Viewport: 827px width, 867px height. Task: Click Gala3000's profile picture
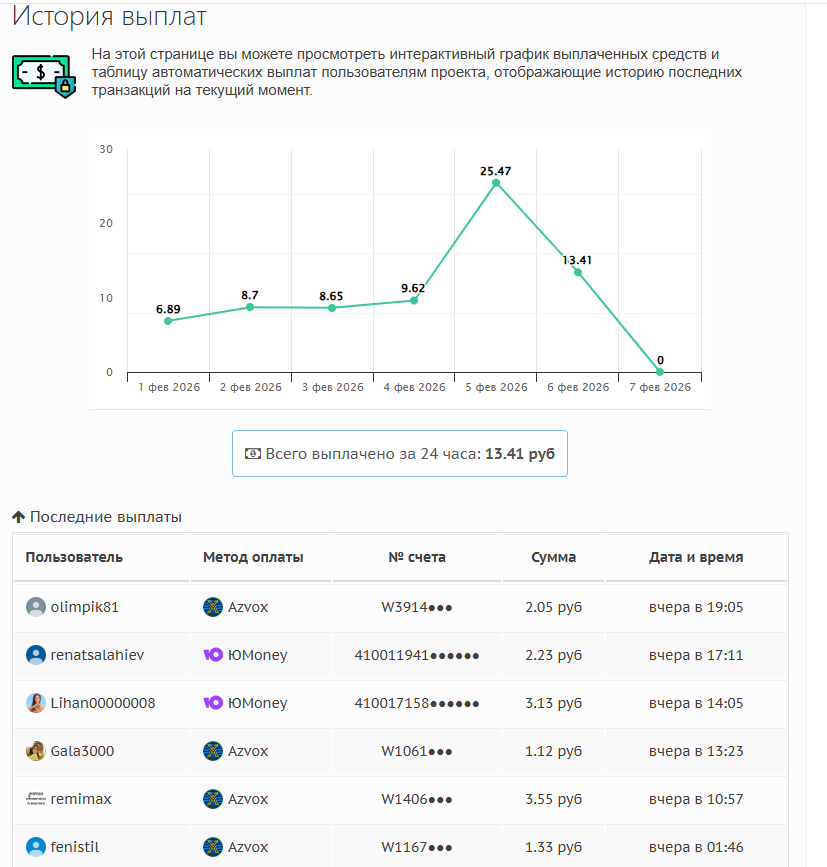[x=36, y=751]
